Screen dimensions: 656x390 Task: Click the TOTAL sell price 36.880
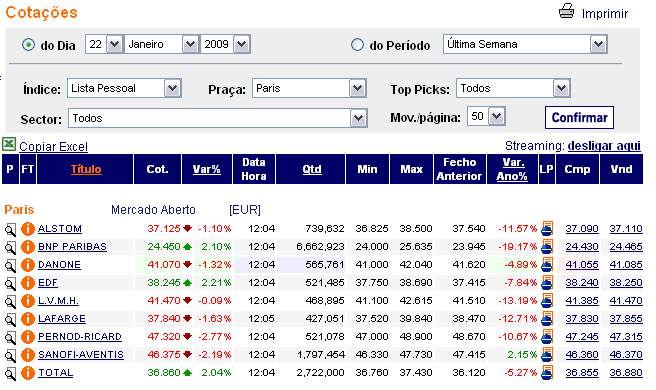(626, 373)
